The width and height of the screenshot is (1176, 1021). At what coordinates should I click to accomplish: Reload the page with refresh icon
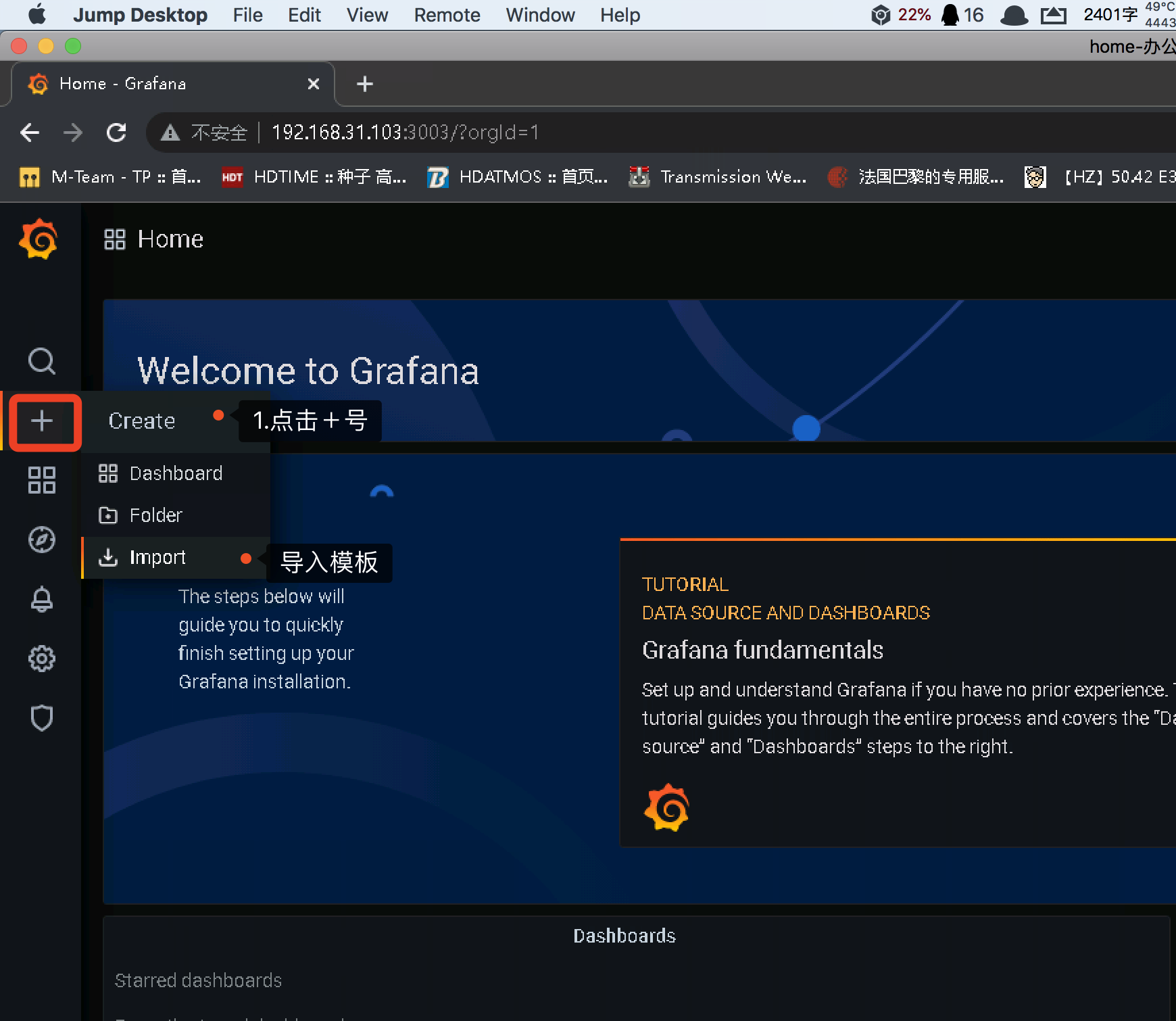[x=116, y=133]
